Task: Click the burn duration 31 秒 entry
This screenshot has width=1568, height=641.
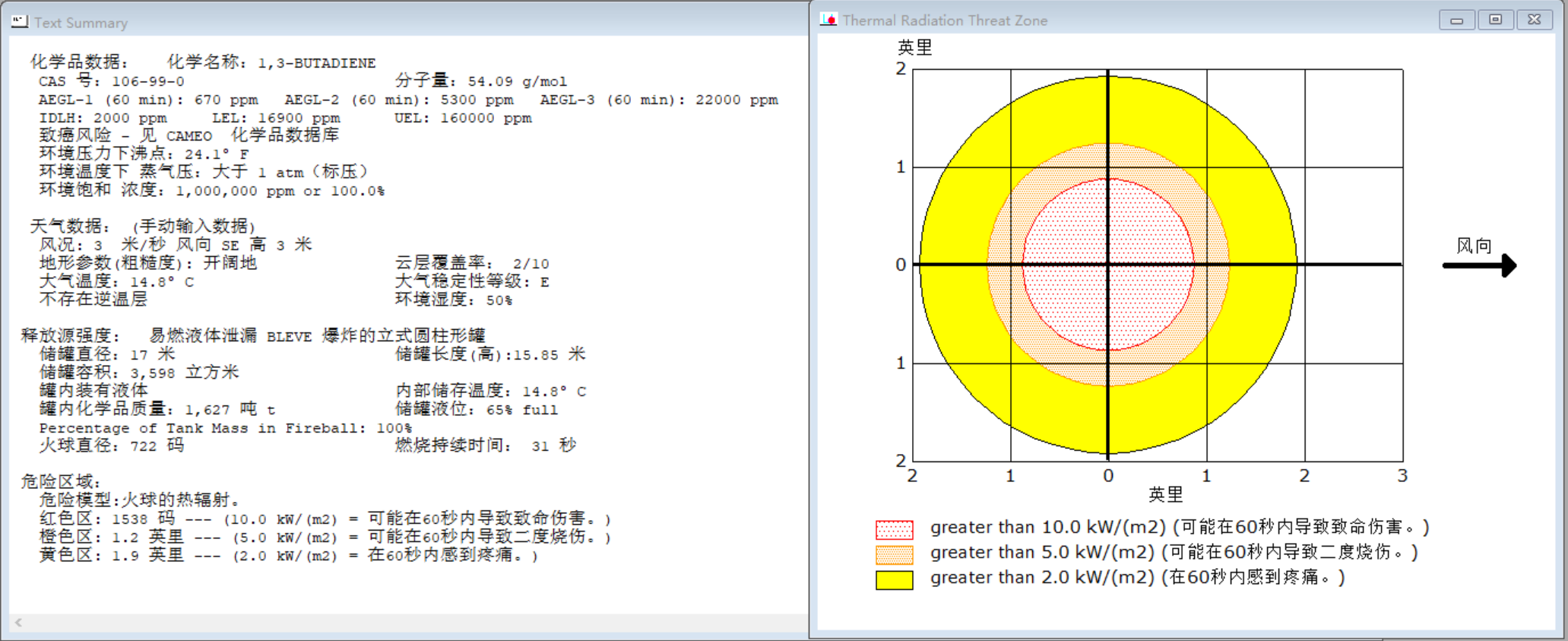Action: click(x=486, y=446)
